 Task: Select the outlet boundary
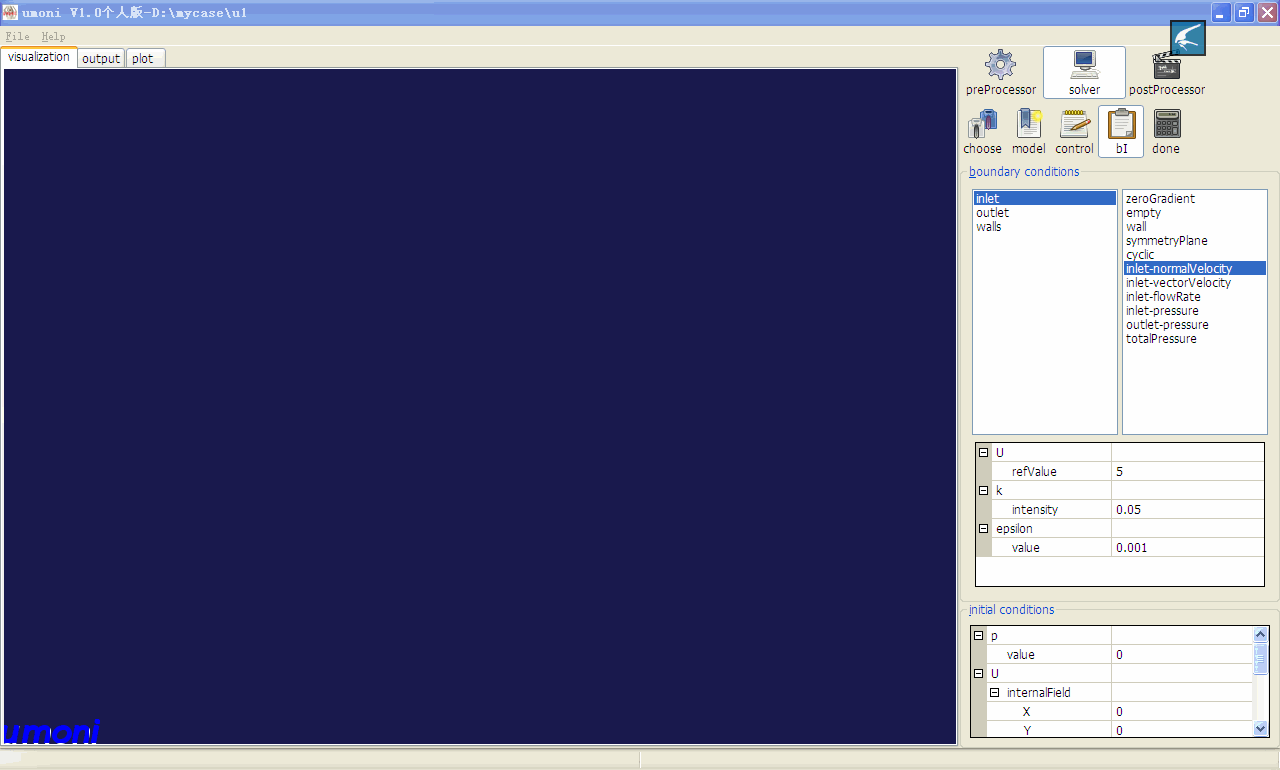point(992,212)
